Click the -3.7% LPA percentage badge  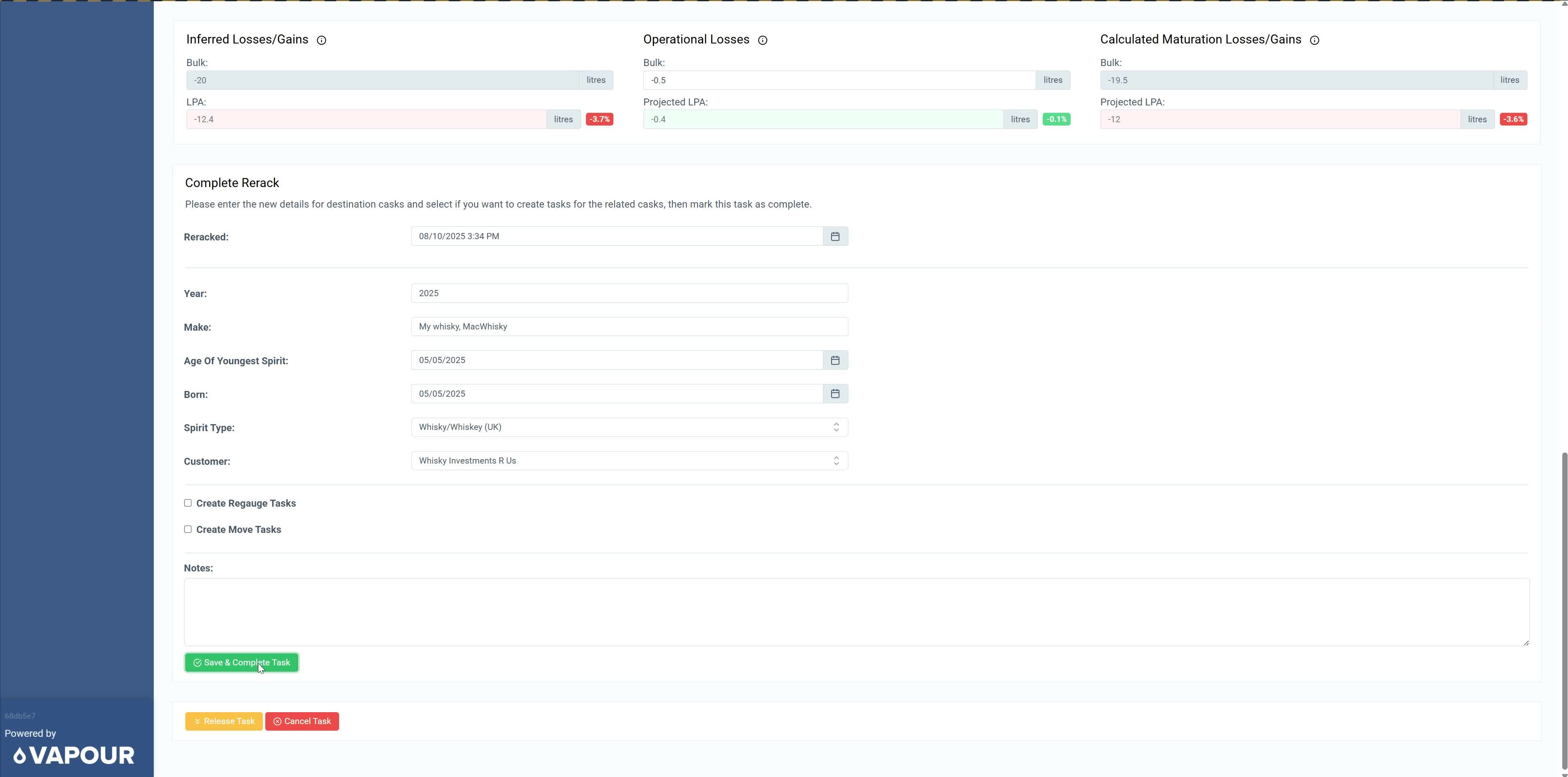(599, 119)
